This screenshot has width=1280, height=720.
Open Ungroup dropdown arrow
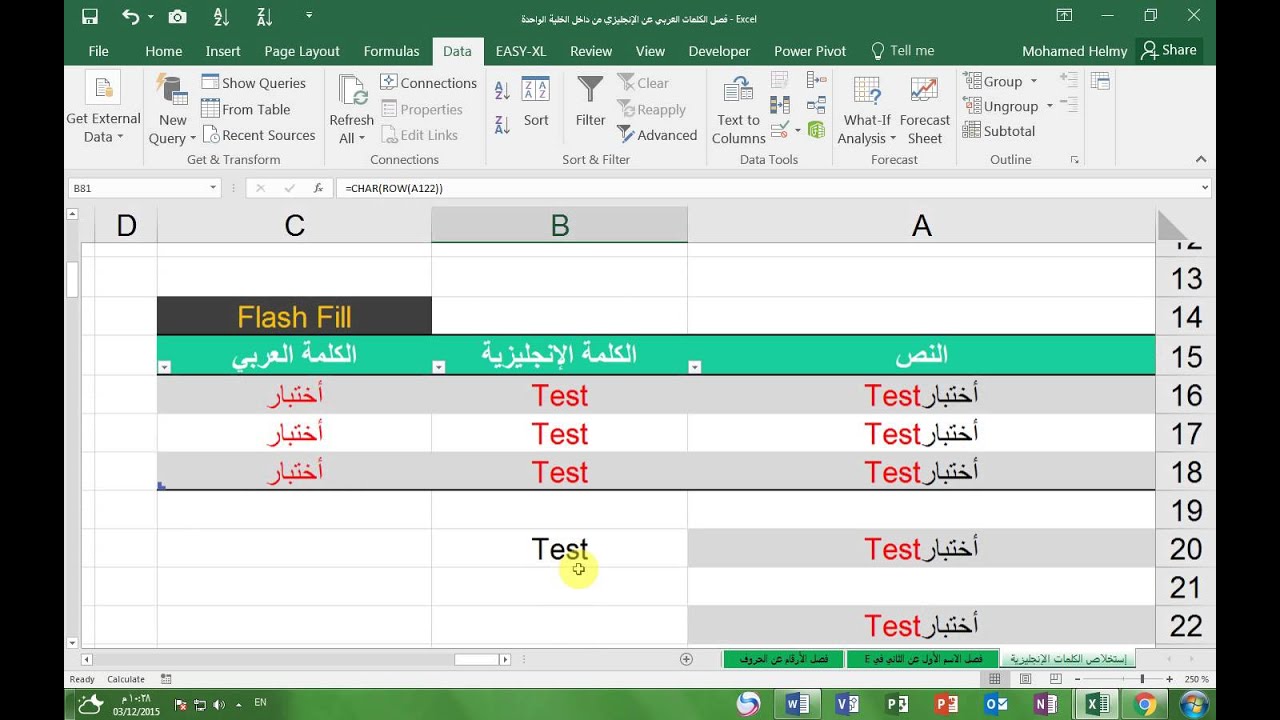1050,106
